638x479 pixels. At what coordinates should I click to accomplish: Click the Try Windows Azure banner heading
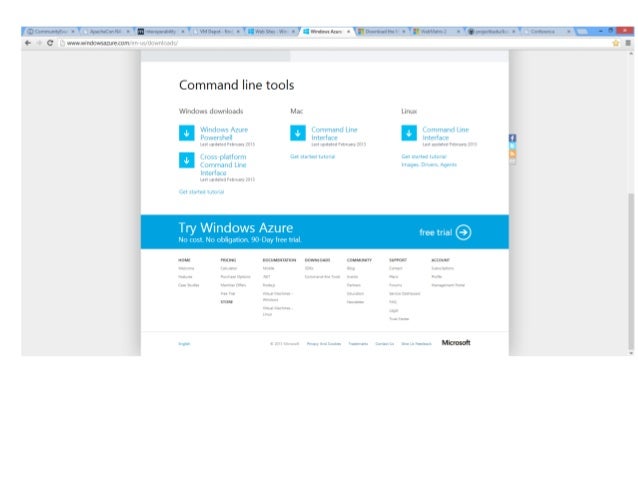click(236, 227)
